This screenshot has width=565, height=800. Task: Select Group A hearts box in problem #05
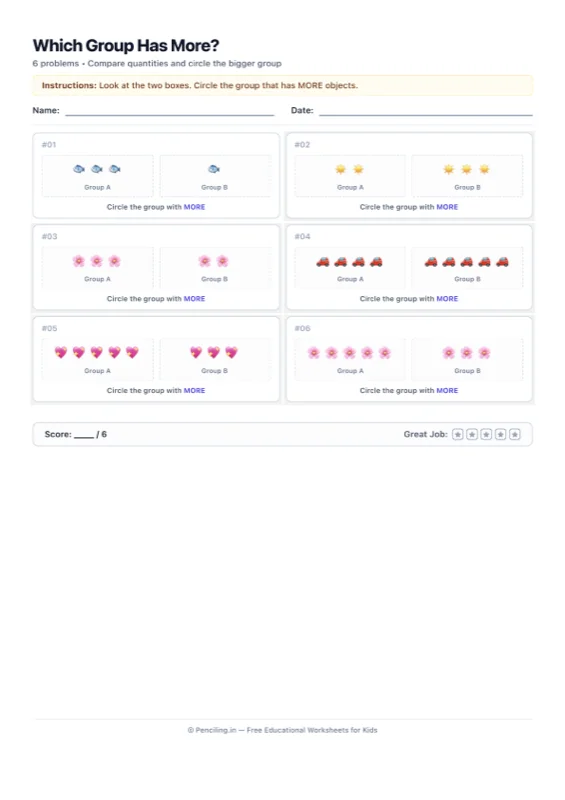pyautogui.click(x=97, y=360)
